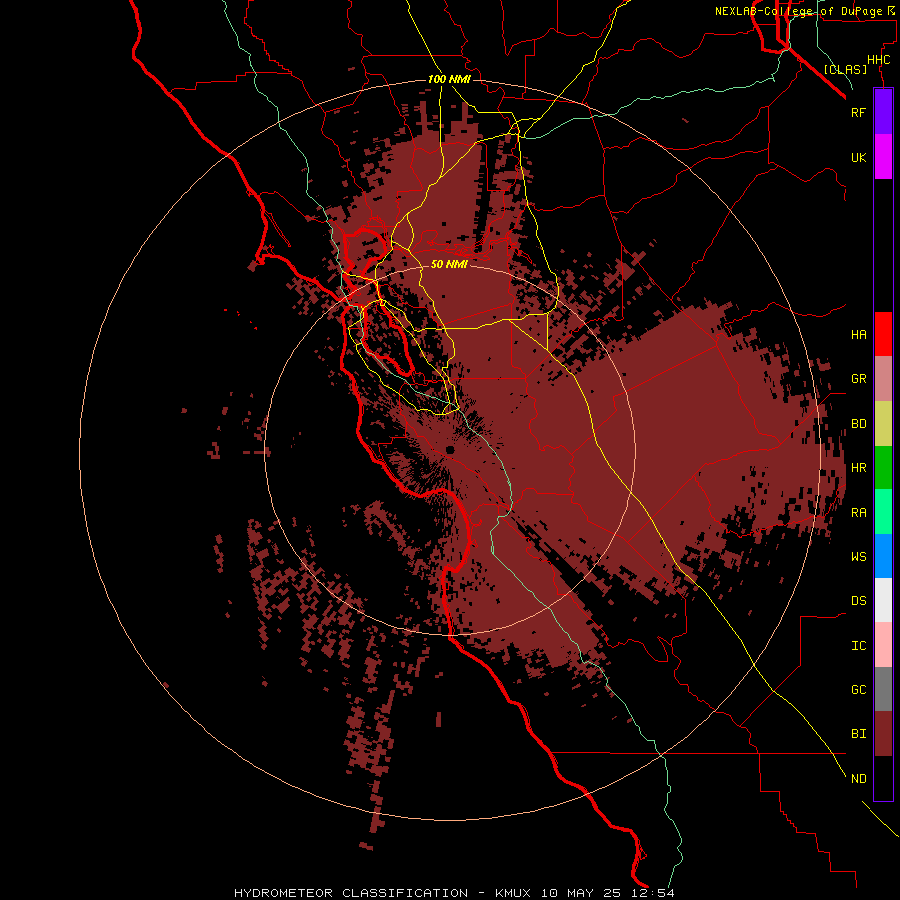Click the IC legend label
This screenshot has height=900, width=900.
pos(858,646)
